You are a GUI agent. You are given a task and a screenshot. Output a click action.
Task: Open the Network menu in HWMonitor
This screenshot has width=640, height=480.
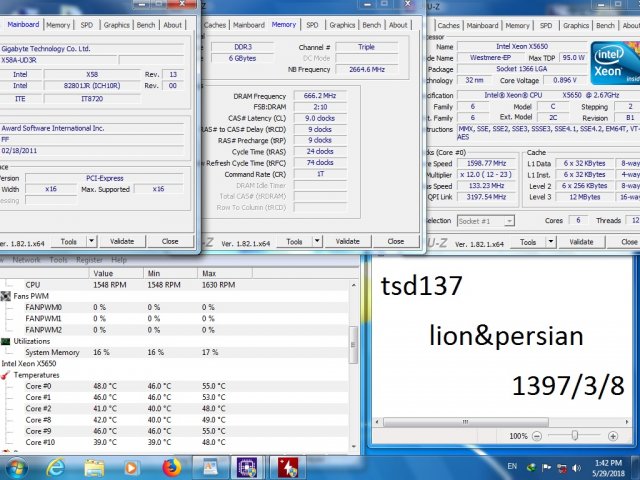(26, 260)
